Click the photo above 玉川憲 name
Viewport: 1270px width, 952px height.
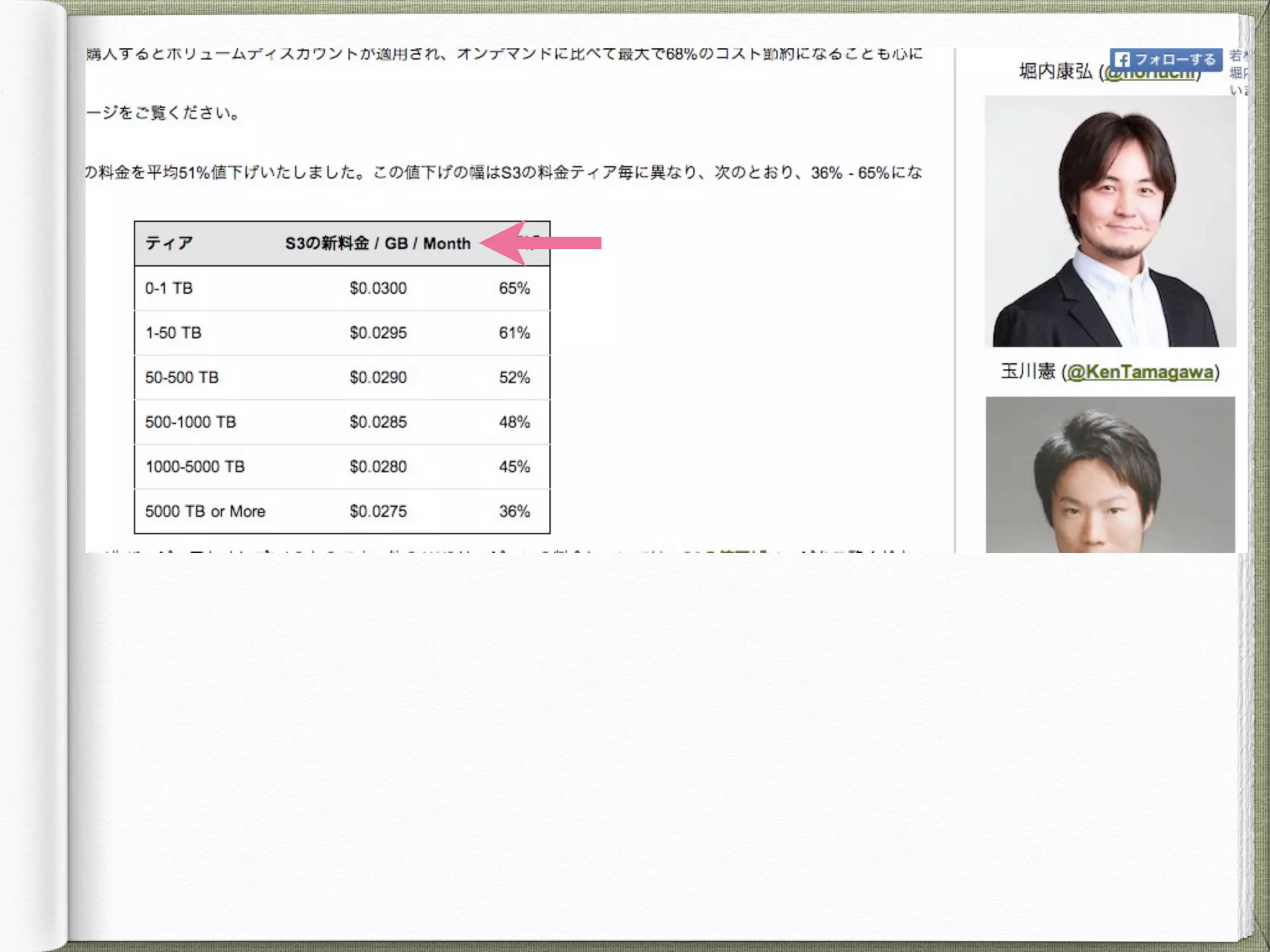click(x=1110, y=221)
